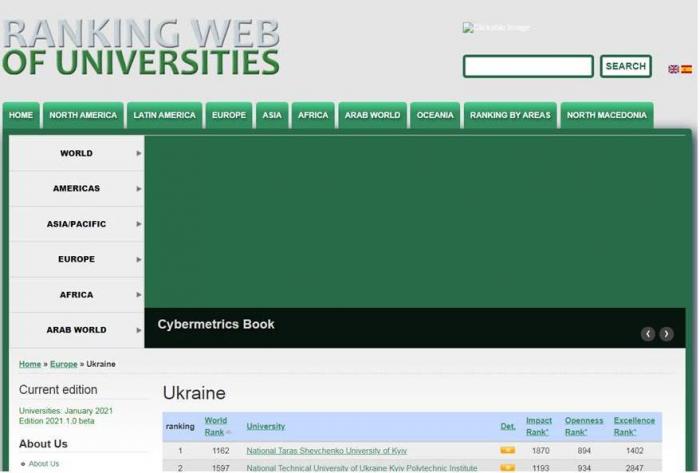The image size is (700, 473).
Task: Select ARAB WORLD in the side menu
Action: coord(76,330)
